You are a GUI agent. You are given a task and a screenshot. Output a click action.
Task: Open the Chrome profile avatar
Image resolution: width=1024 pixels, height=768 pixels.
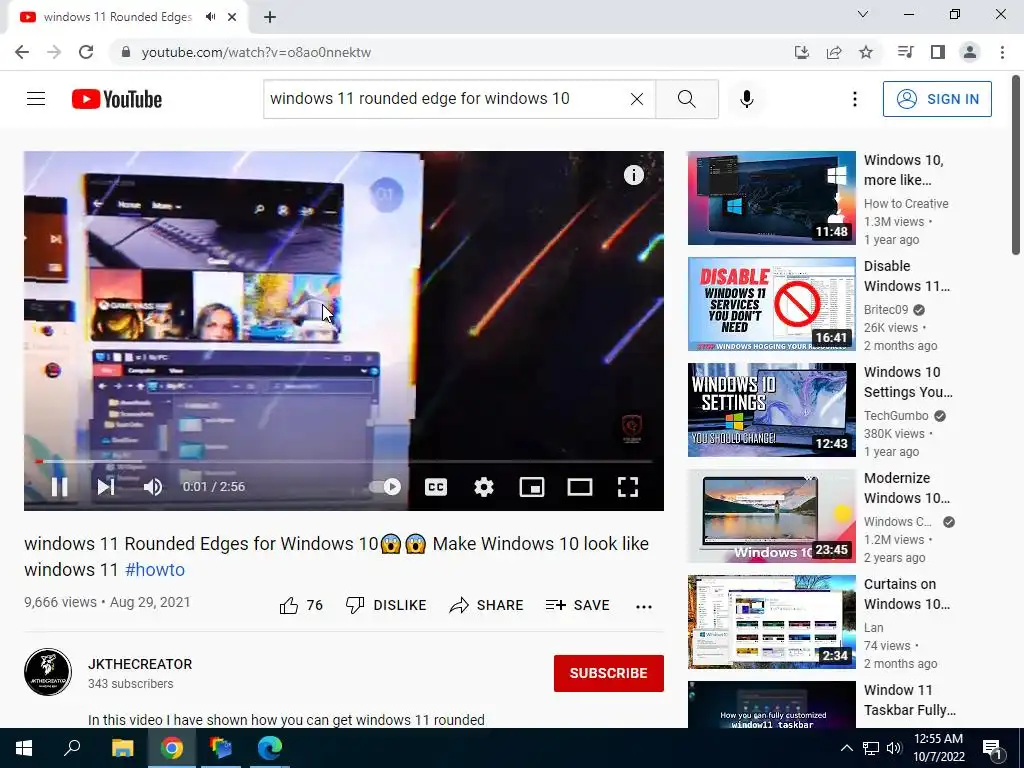(970, 52)
